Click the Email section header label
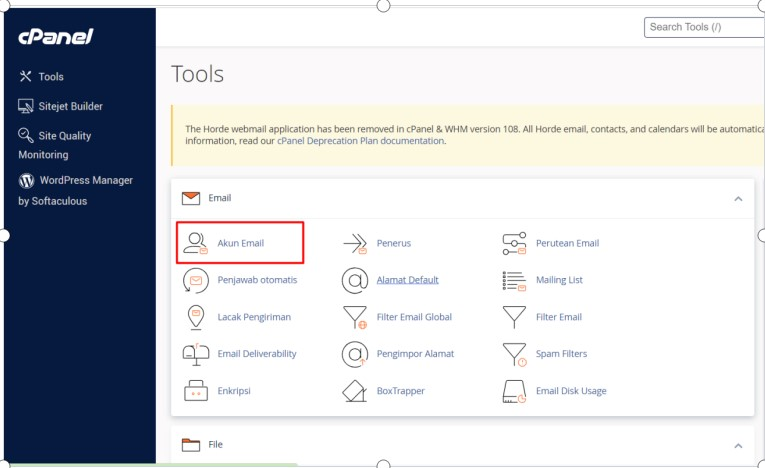This screenshot has width=765, height=468. coord(220,198)
